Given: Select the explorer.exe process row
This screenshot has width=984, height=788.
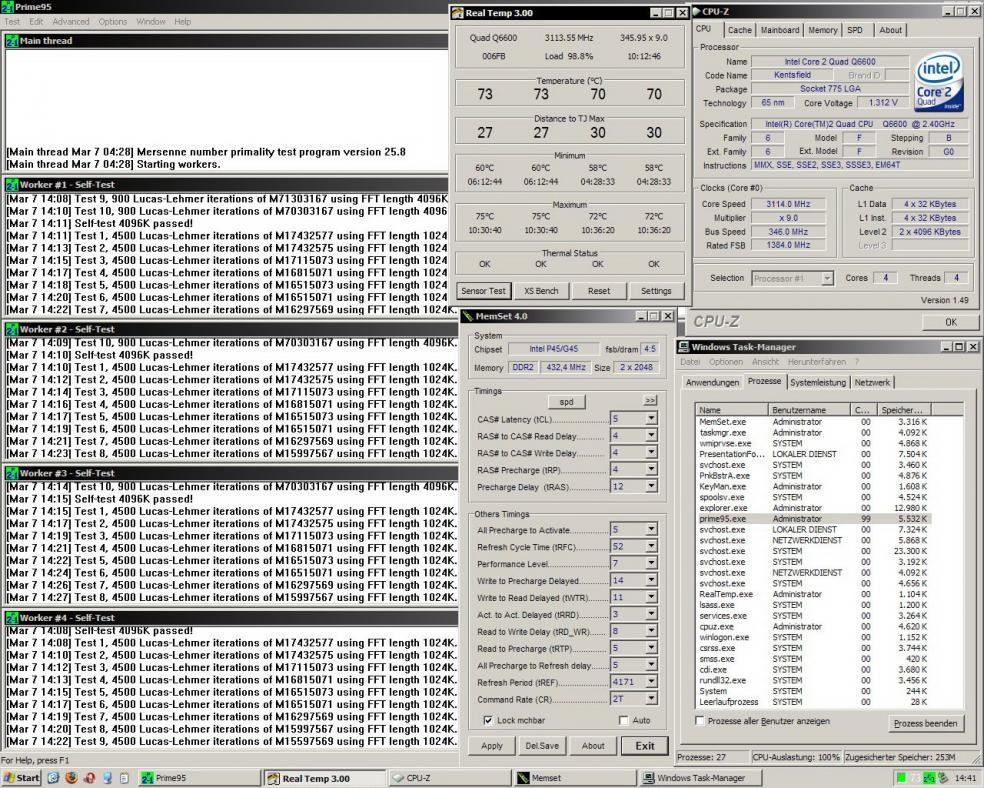Looking at the screenshot, I should pyautogui.click(x=813, y=508).
